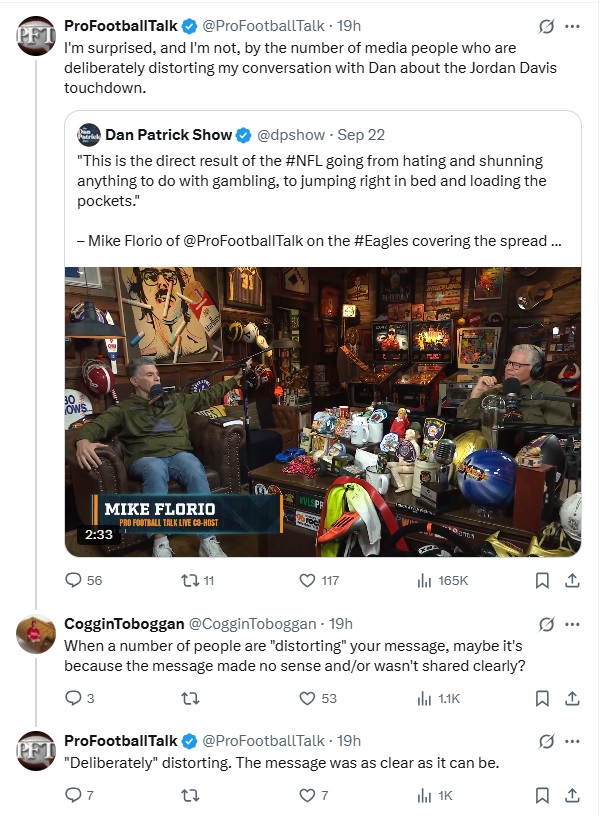Repost the main tweet with 11 reposts
Viewport: 600px width, 816px height.
point(188,580)
